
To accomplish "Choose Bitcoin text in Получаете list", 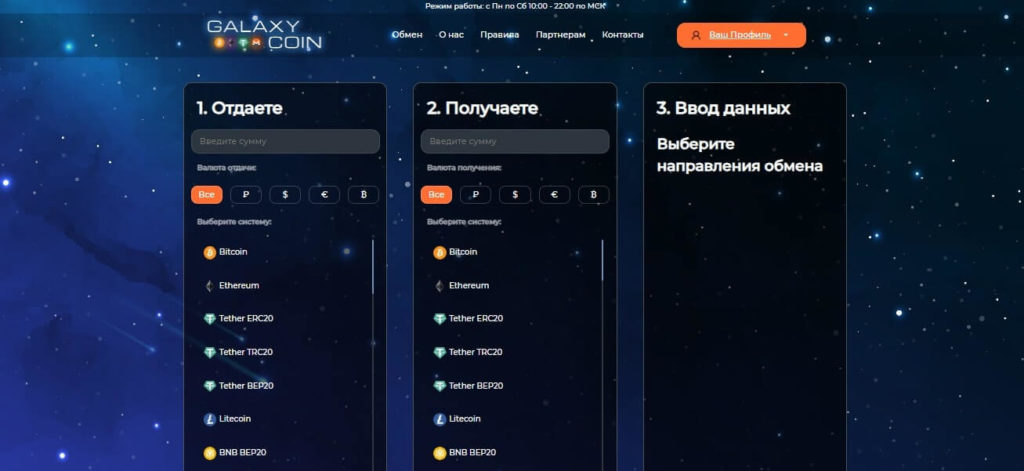I will pyautogui.click(x=463, y=252).
